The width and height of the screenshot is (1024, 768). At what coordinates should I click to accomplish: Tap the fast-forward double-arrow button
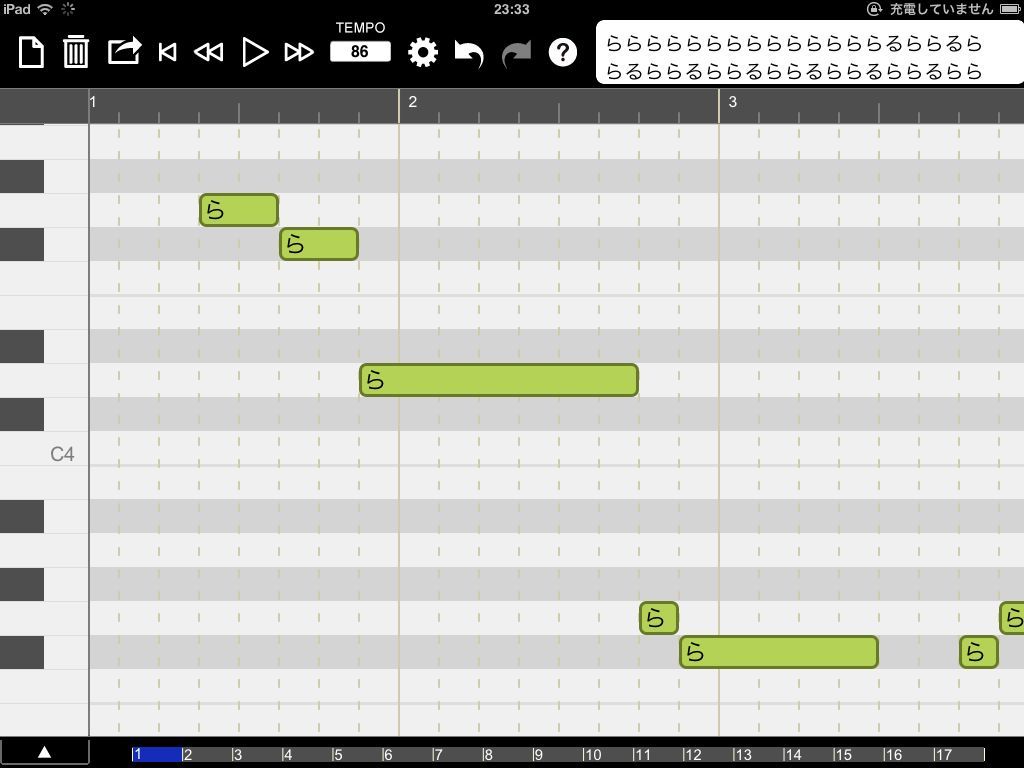point(299,52)
